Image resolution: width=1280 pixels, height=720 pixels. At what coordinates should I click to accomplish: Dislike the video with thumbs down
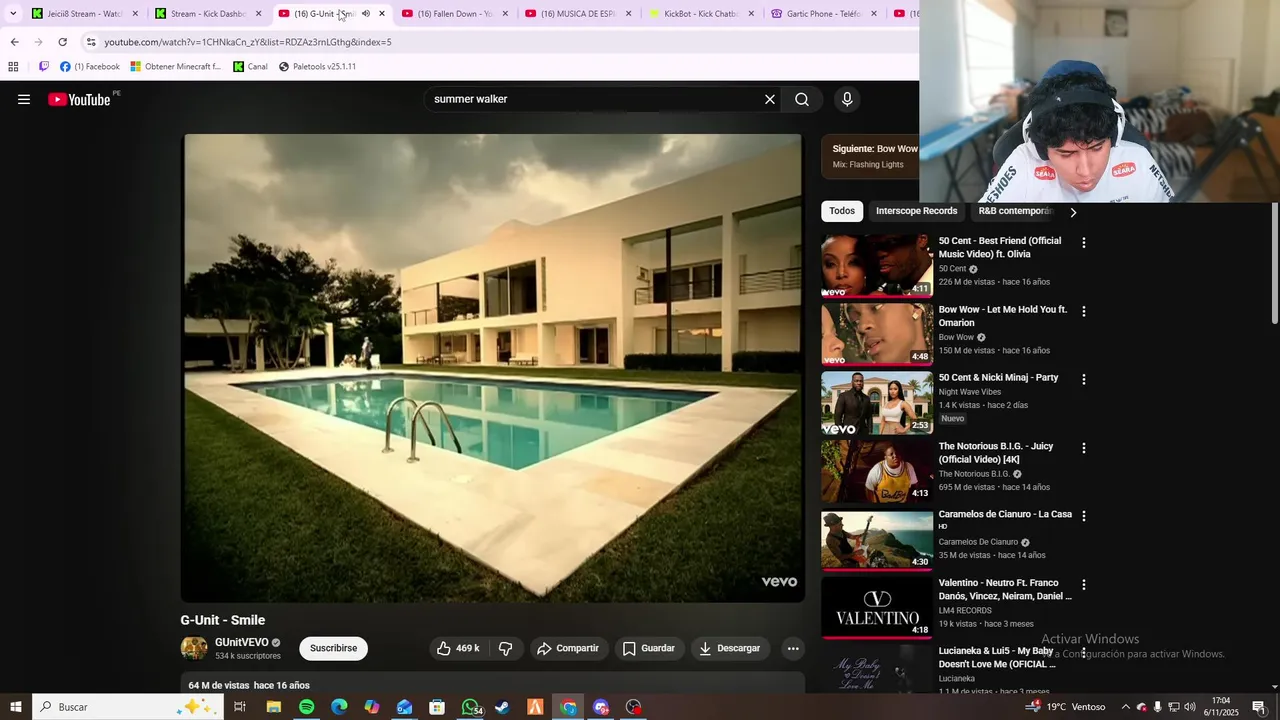pos(506,648)
